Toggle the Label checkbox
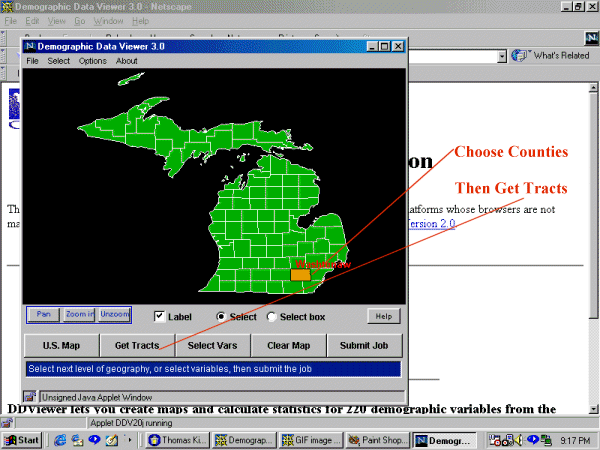Image resolution: width=600 pixels, height=450 pixels. tap(159, 317)
